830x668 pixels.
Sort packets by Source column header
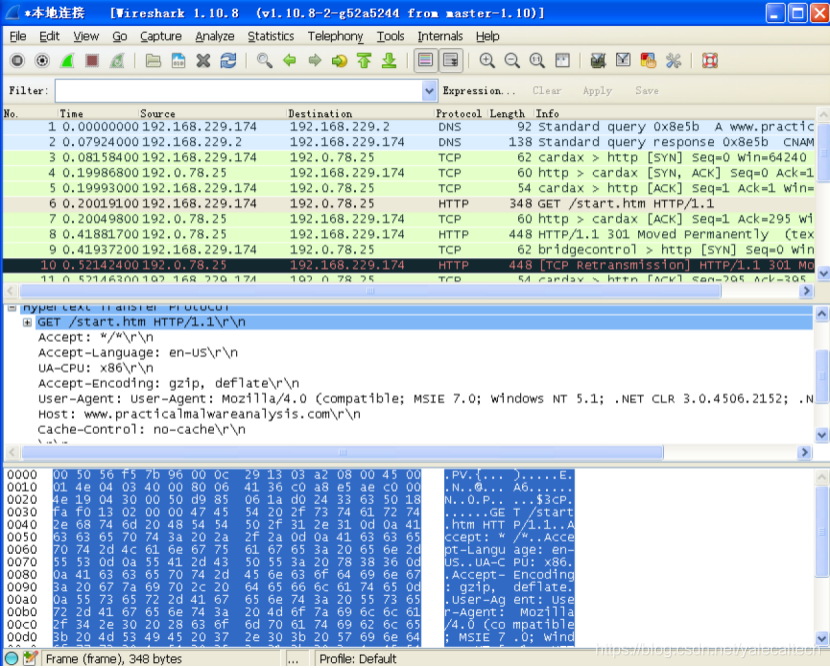[212, 113]
